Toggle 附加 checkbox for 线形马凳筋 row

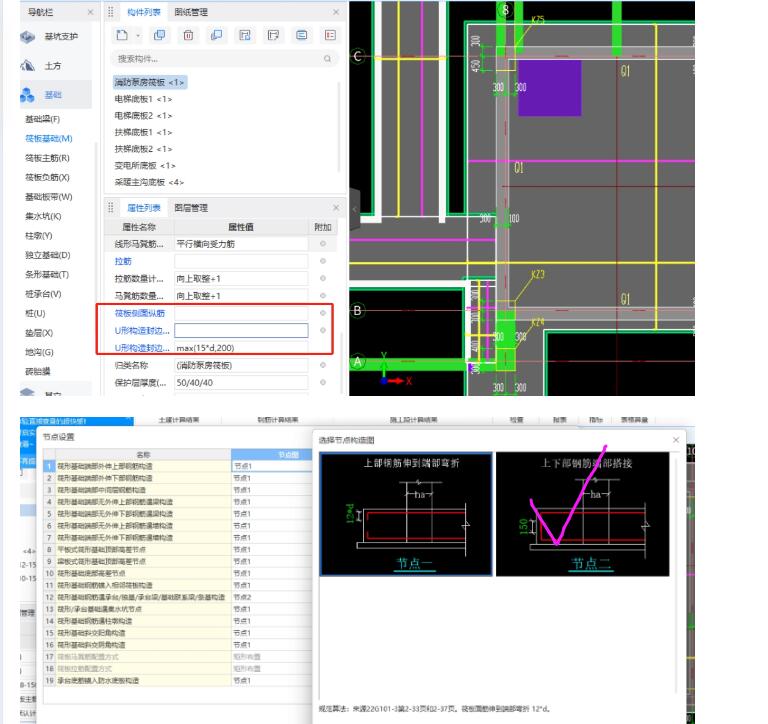323,243
